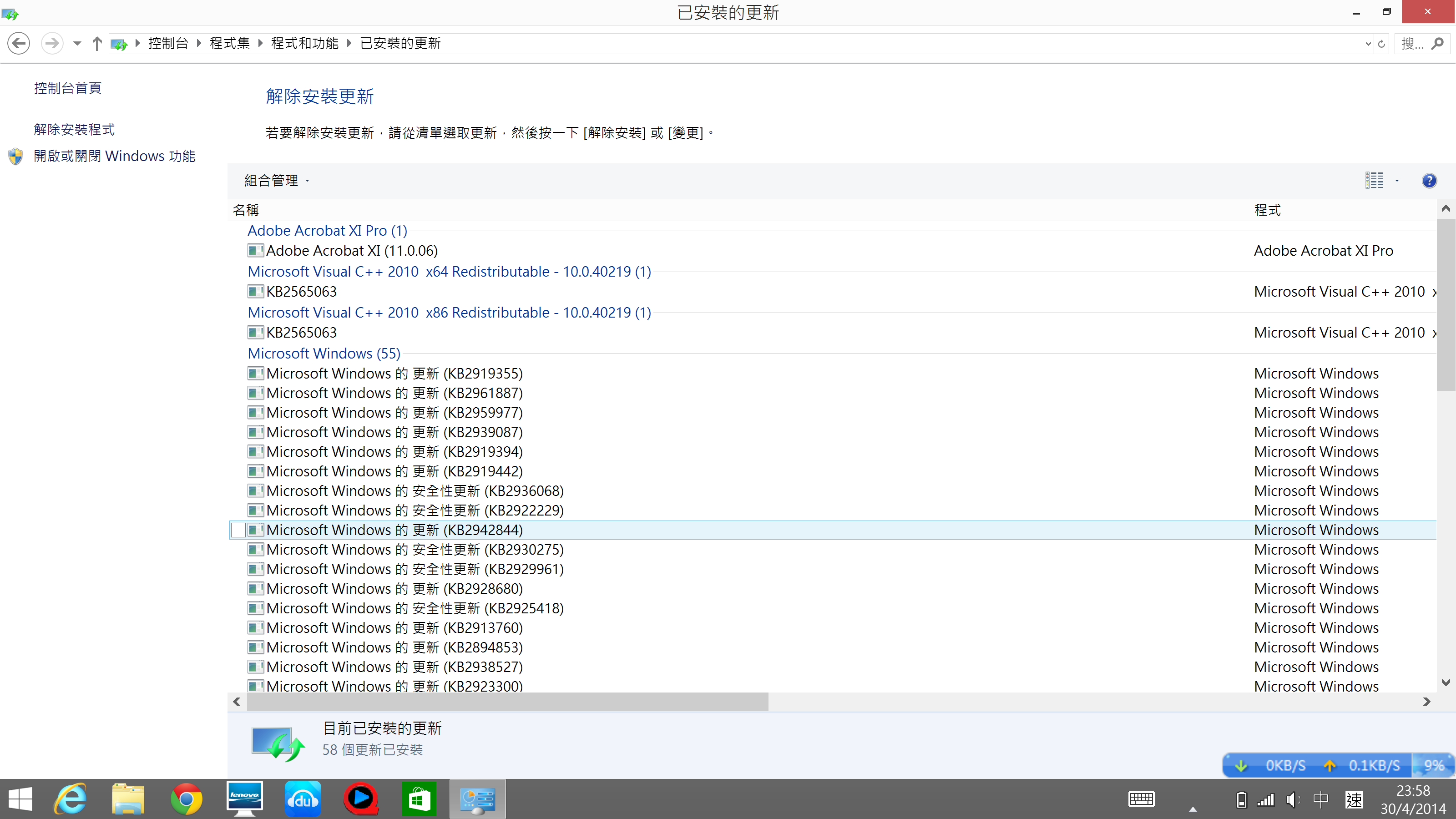Viewport: 1456px width, 819px height.
Task: Go up one folder level
Action: click(97, 44)
